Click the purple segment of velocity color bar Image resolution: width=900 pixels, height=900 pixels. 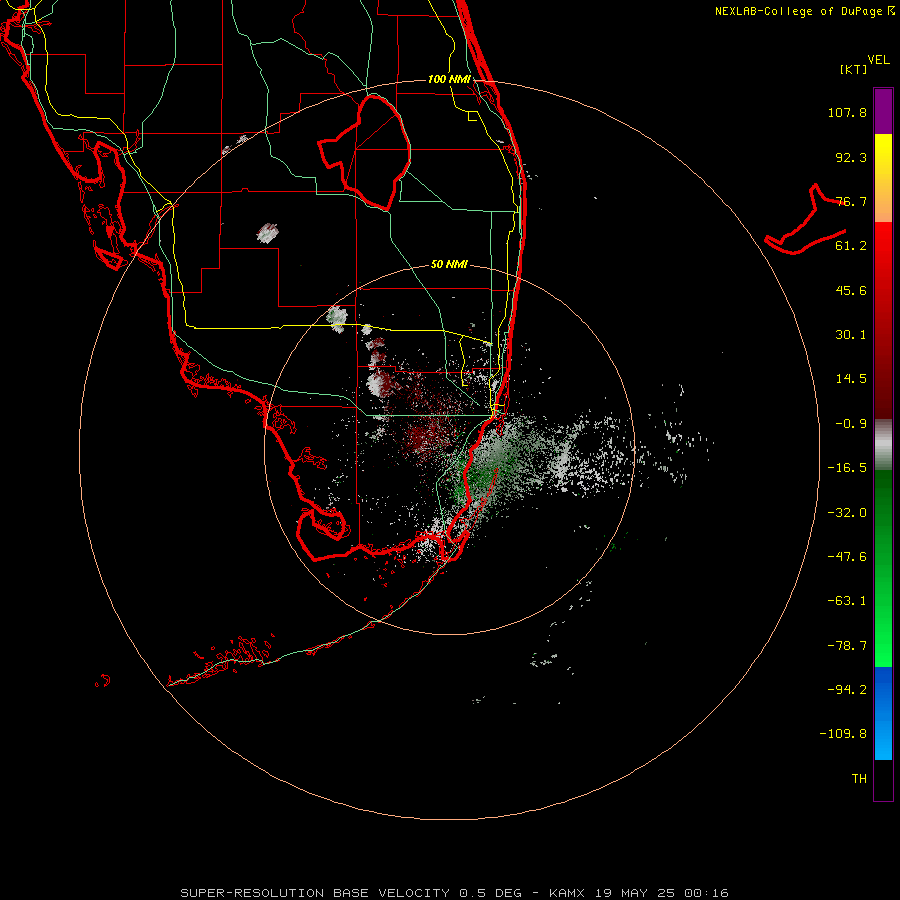click(x=883, y=111)
